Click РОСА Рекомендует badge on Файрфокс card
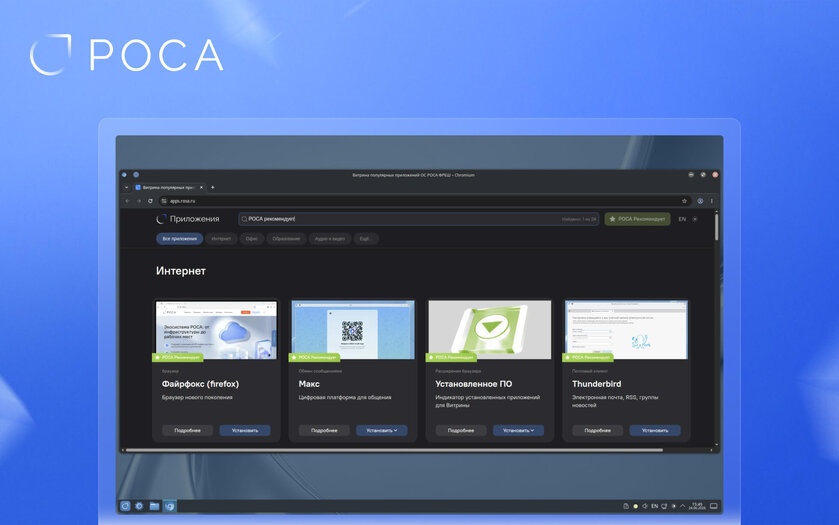This screenshot has height=525, width=839. click(178, 357)
